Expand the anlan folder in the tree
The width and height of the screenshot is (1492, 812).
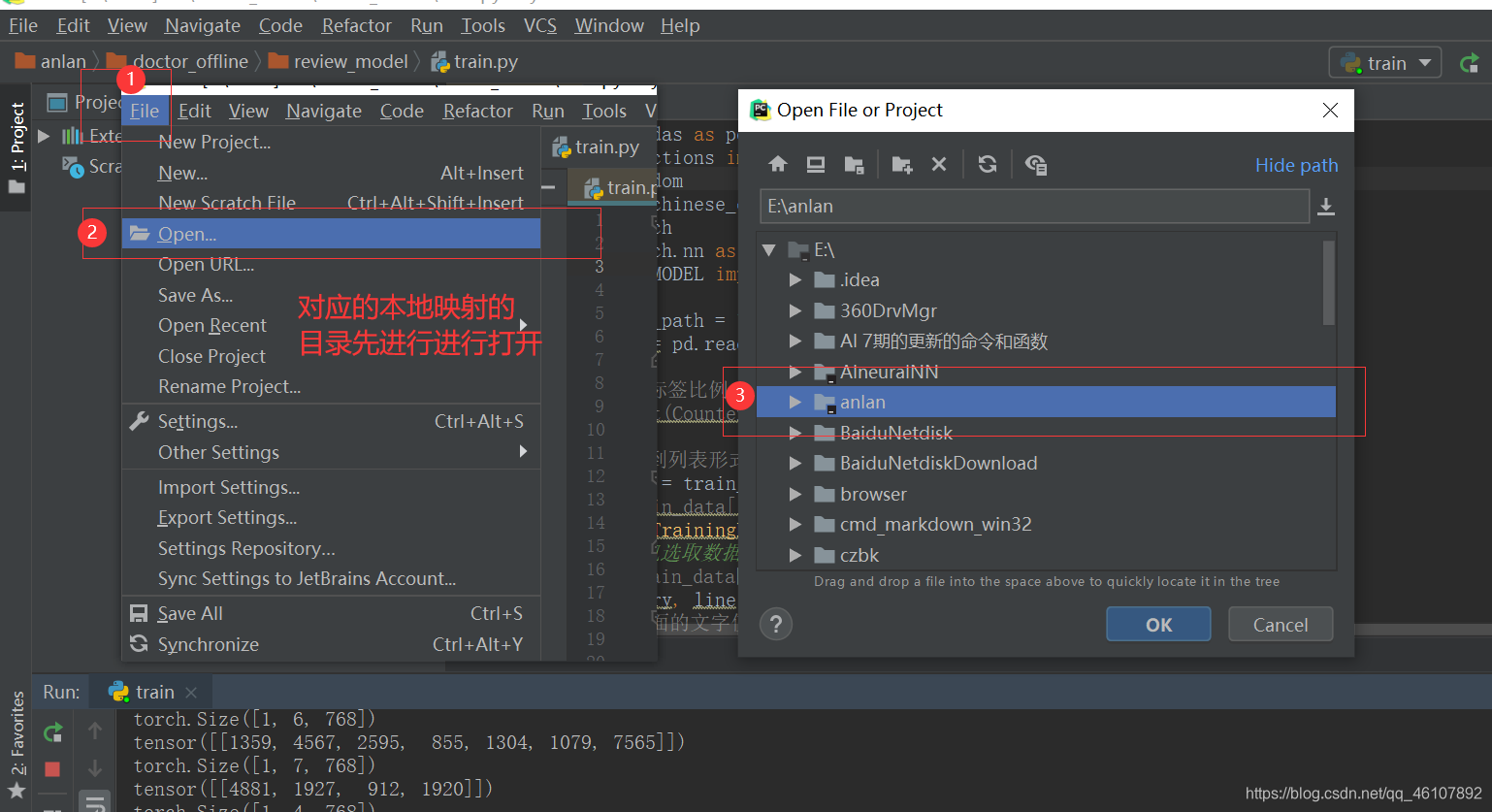click(x=795, y=402)
